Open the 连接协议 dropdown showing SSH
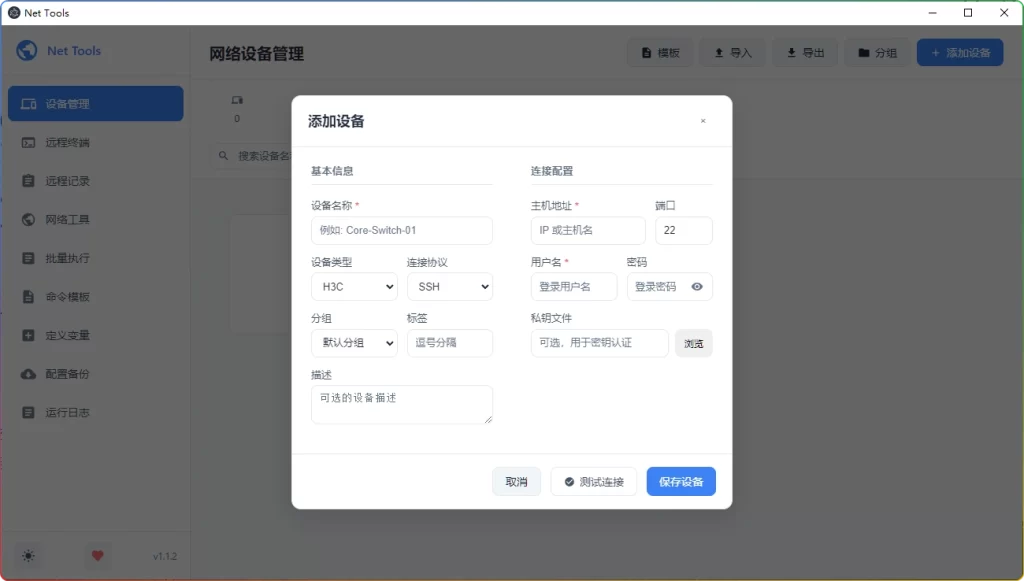 pyautogui.click(x=450, y=287)
